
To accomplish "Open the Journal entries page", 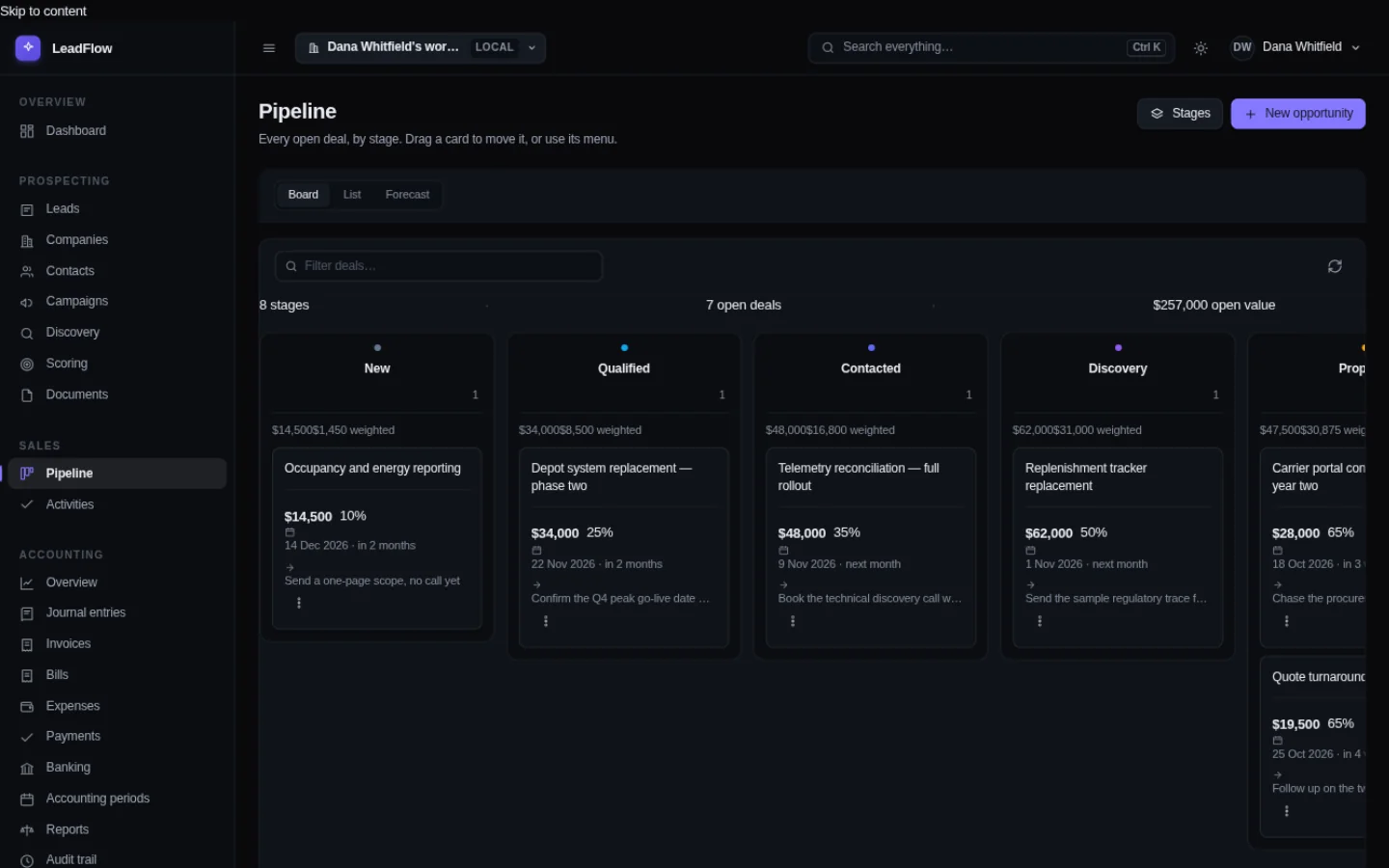I will (118, 613).
